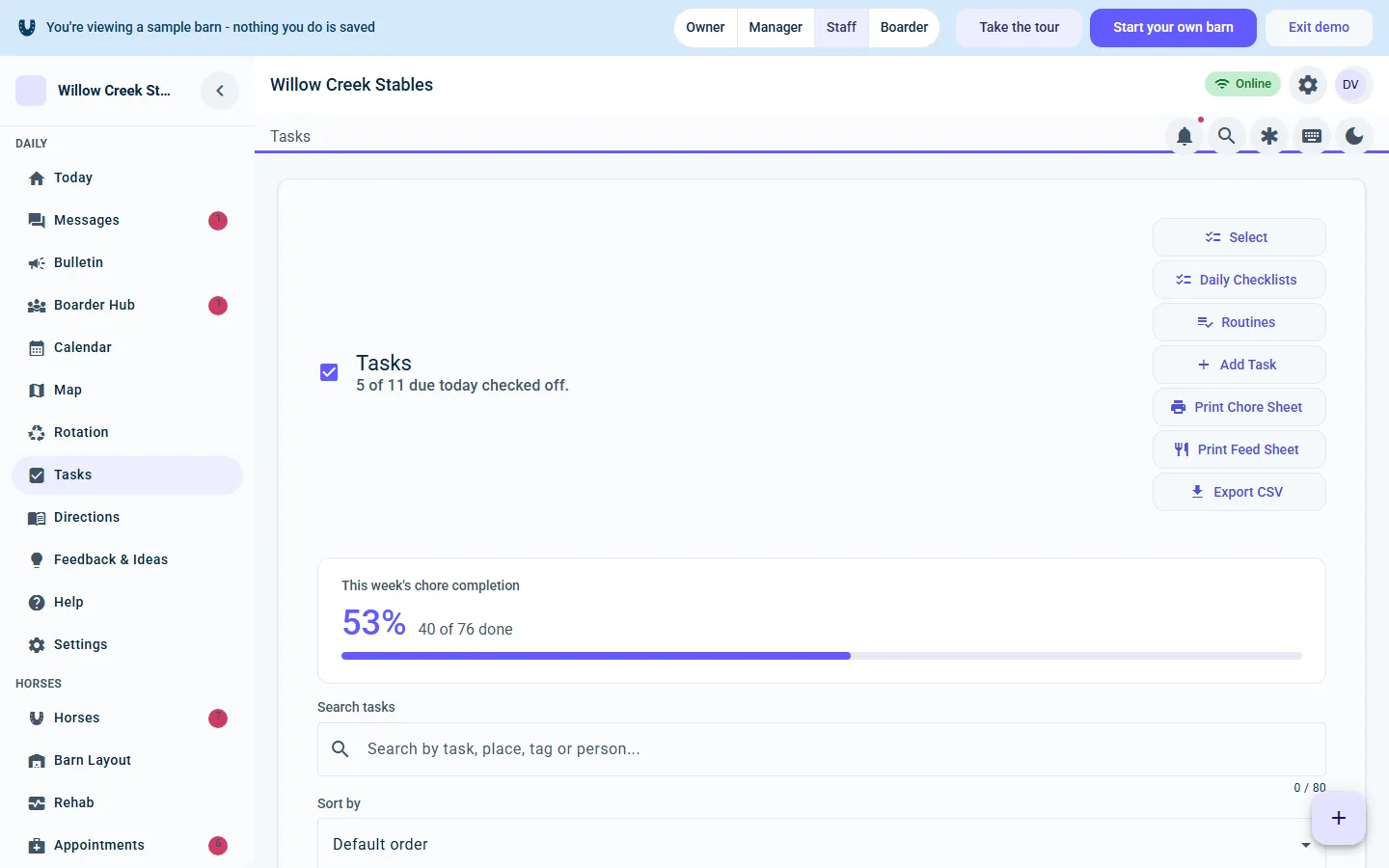1389x868 pixels.
Task: Collapse the sidebar with the chevron
Action: point(220,91)
